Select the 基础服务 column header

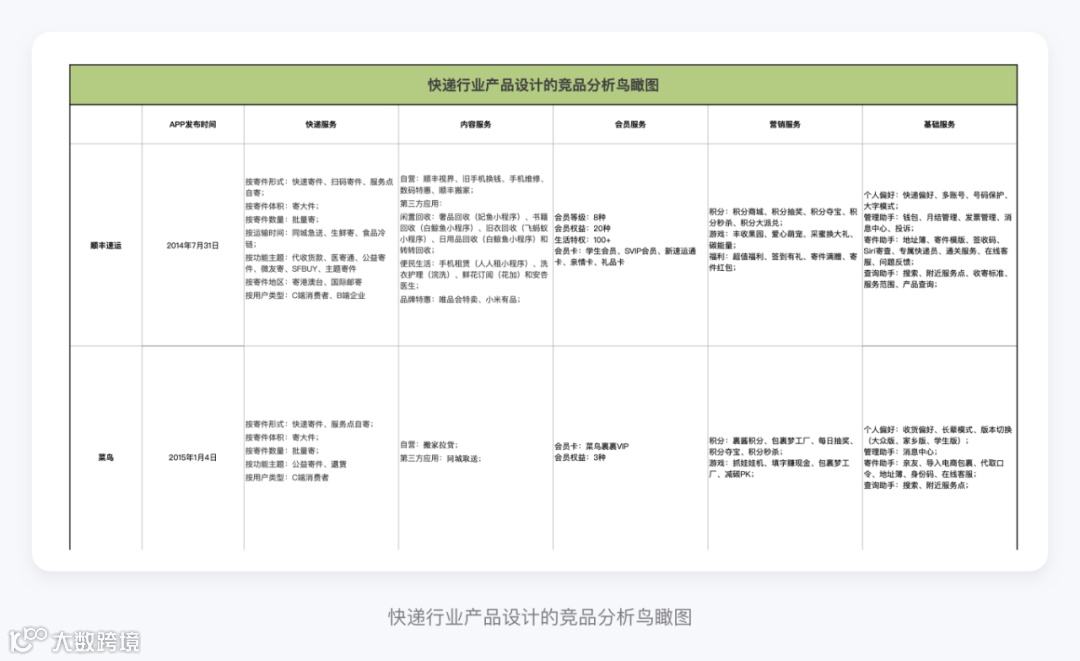(939, 125)
